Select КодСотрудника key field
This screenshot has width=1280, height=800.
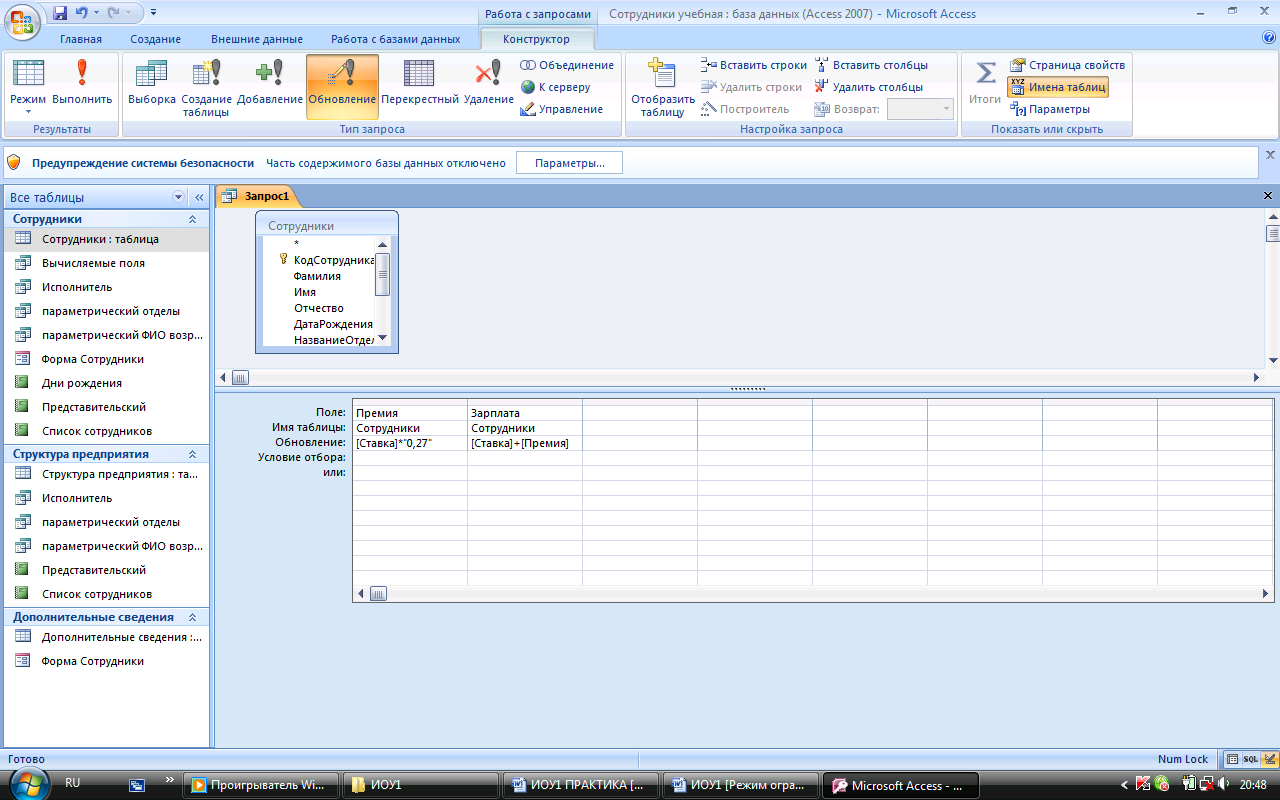point(334,260)
